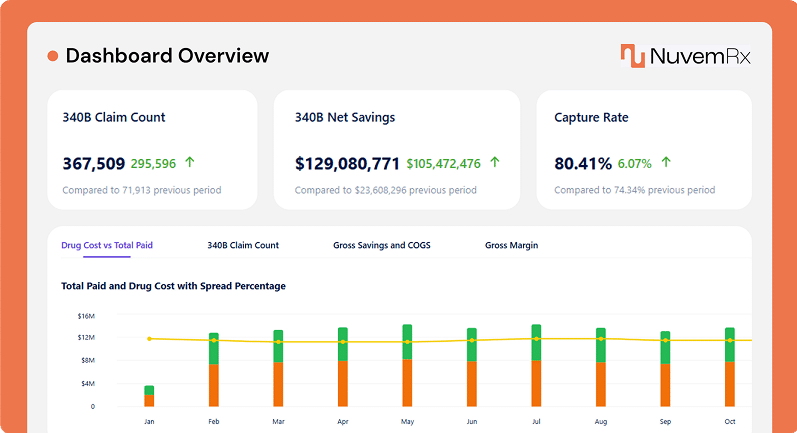Select the yellow spread data point on Jul bar
Image resolution: width=797 pixels, height=433 pixels.
coord(536,339)
